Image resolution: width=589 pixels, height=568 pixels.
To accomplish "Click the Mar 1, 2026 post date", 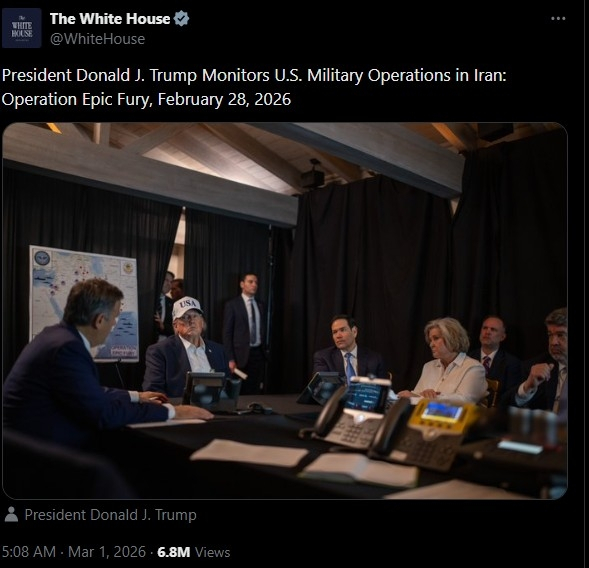I will pos(107,552).
